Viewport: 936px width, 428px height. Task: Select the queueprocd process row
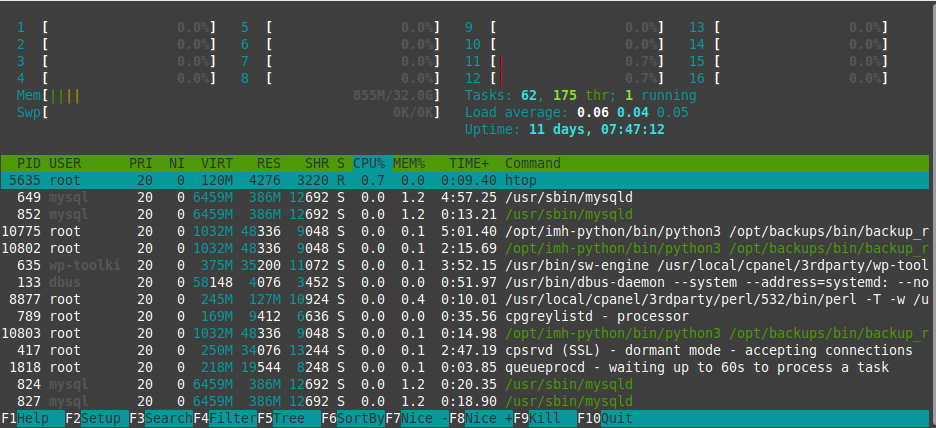[x=465, y=367]
